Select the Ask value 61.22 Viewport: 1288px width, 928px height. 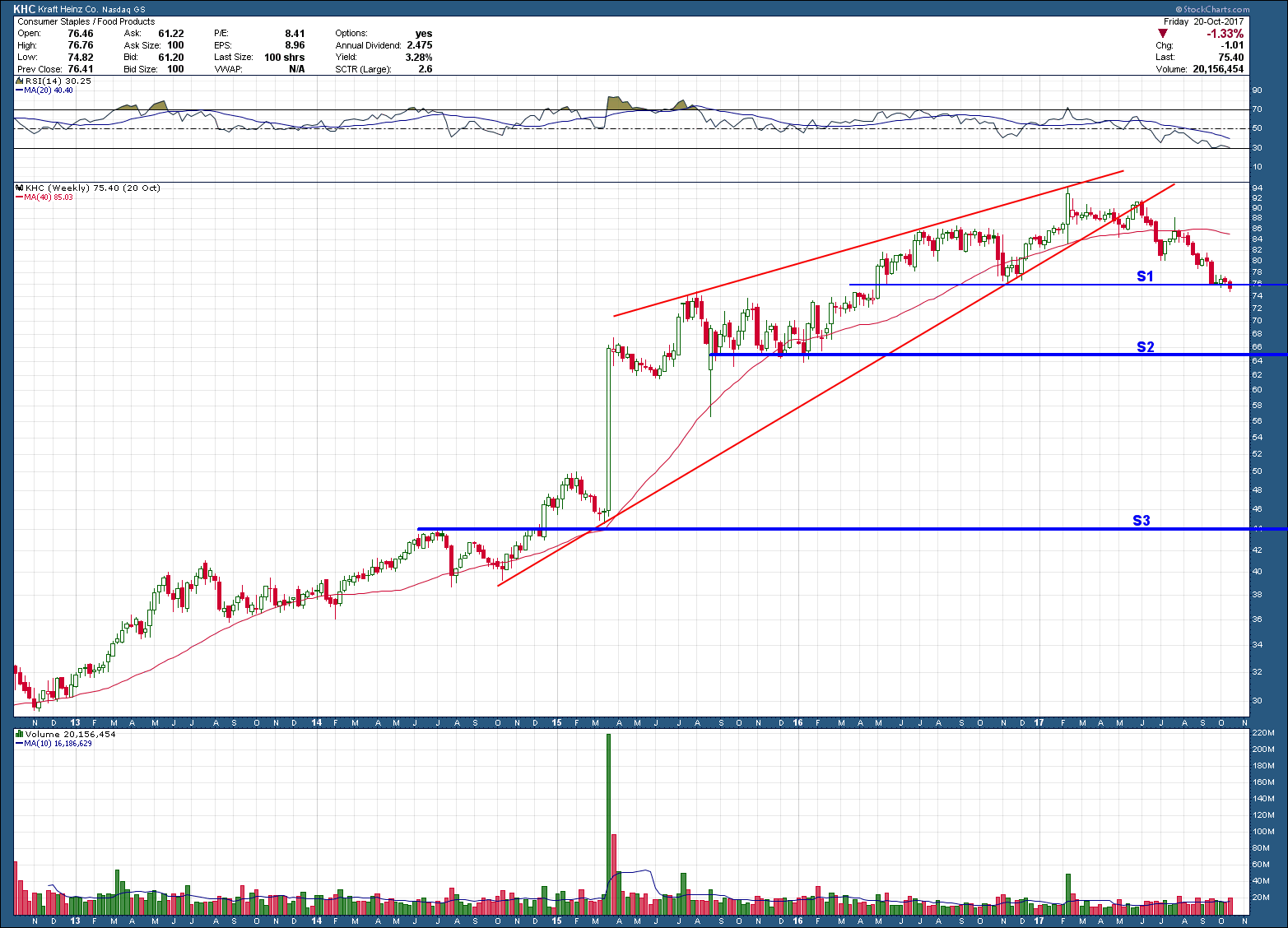(171, 34)
